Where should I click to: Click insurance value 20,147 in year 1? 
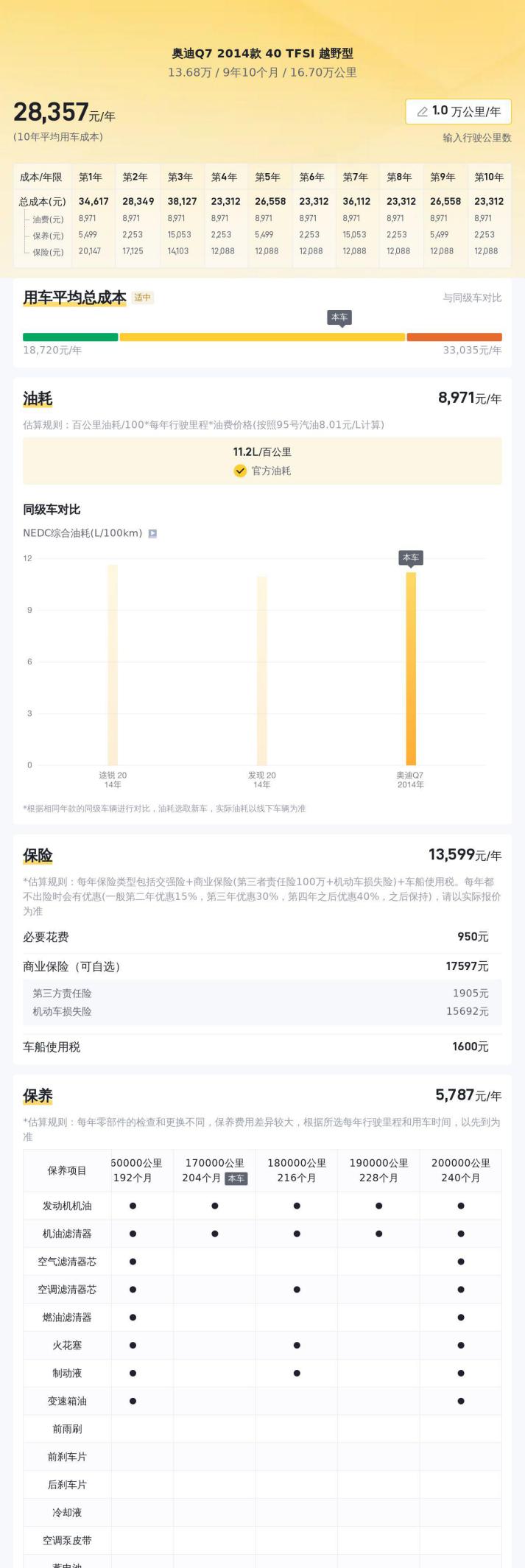click(90, 251)
